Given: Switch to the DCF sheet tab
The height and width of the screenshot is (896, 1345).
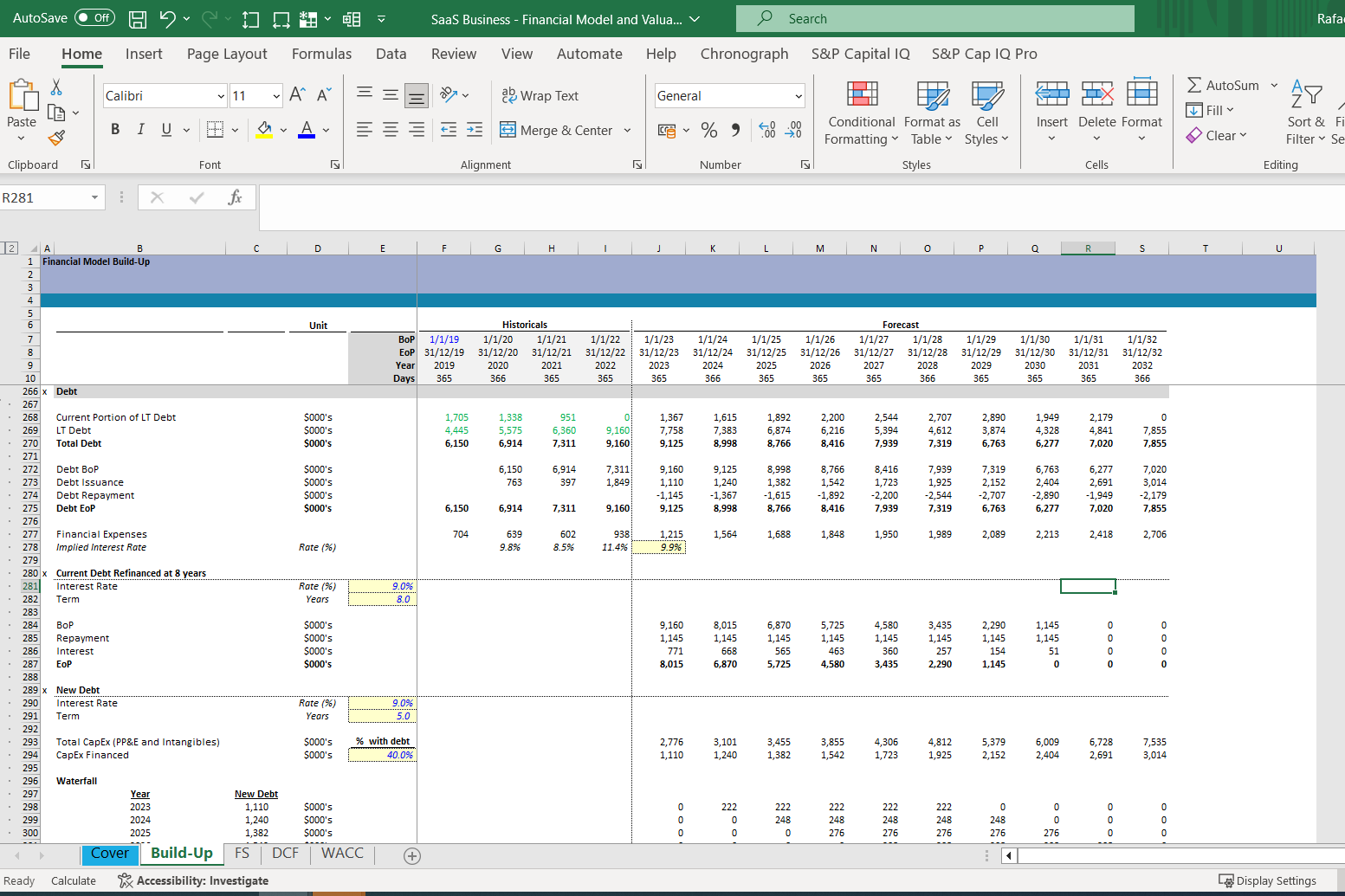Looking at the screenshot, I should (285, 854).
